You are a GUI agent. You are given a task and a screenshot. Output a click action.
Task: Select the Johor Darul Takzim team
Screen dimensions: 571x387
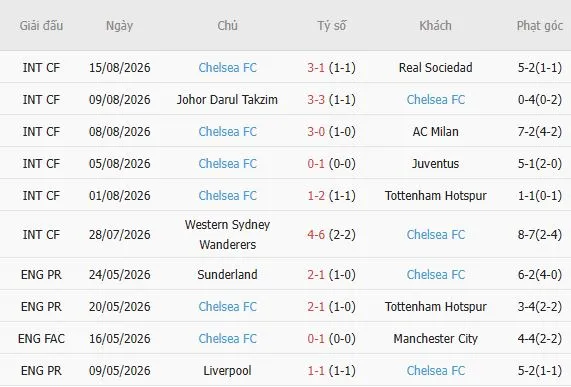tap(227, 99)
